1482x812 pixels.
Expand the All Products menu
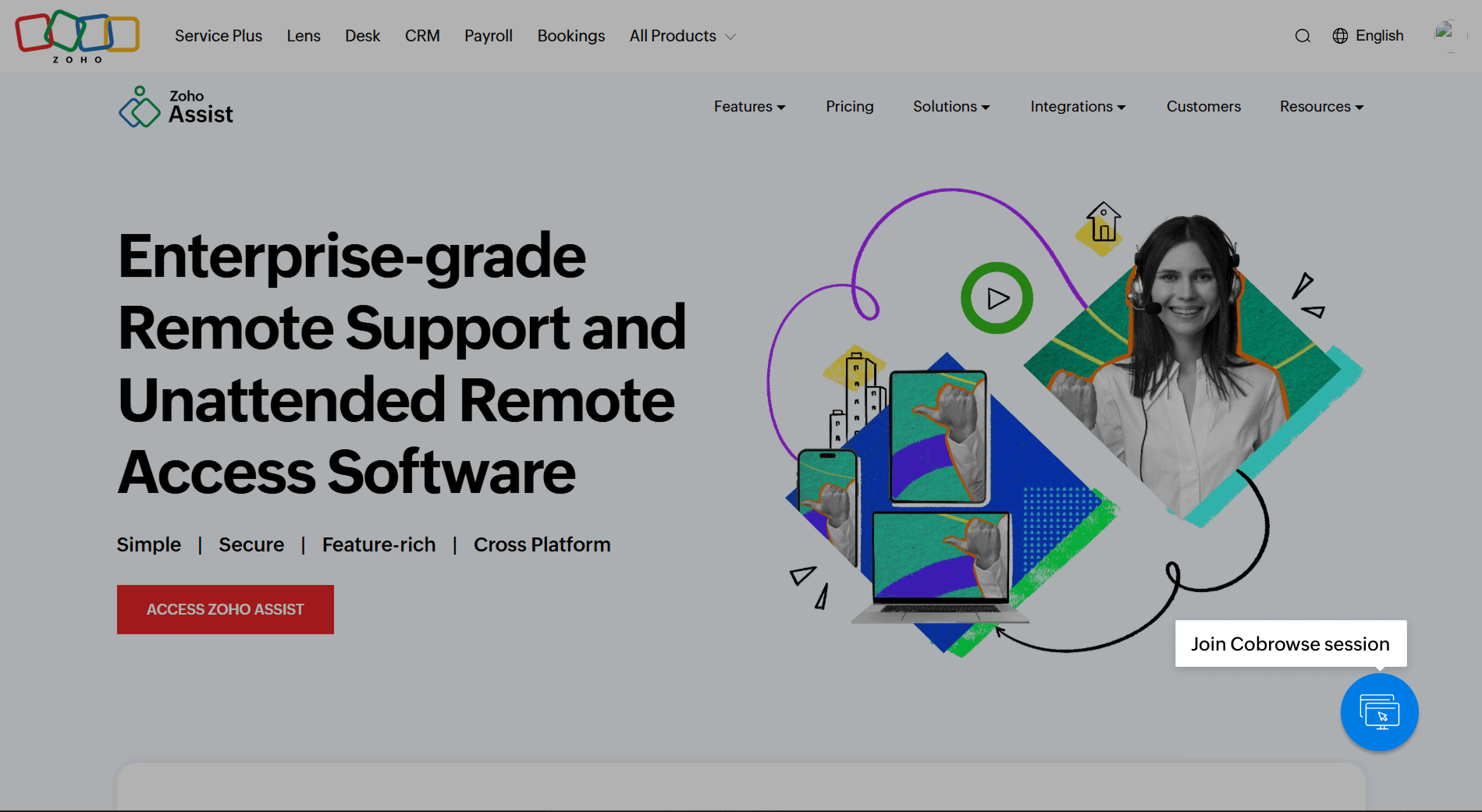point(683,36)
